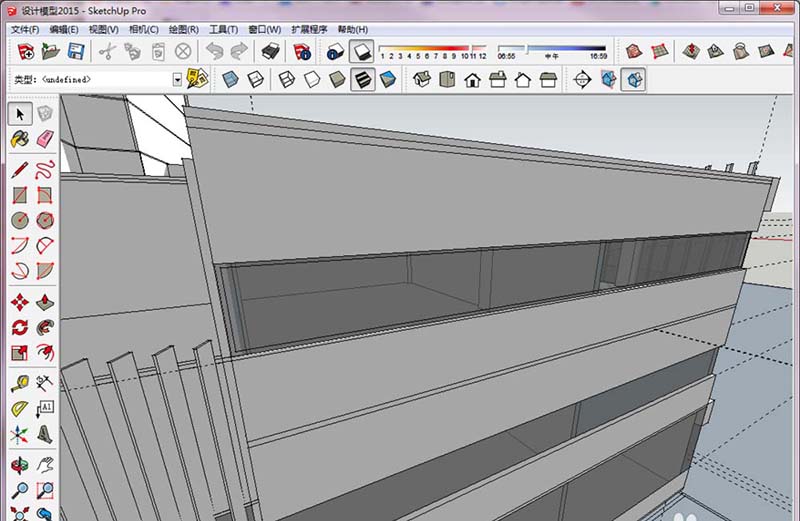Click the Orbit tool
Screen dimensions: 800x521
click(20, 465)
